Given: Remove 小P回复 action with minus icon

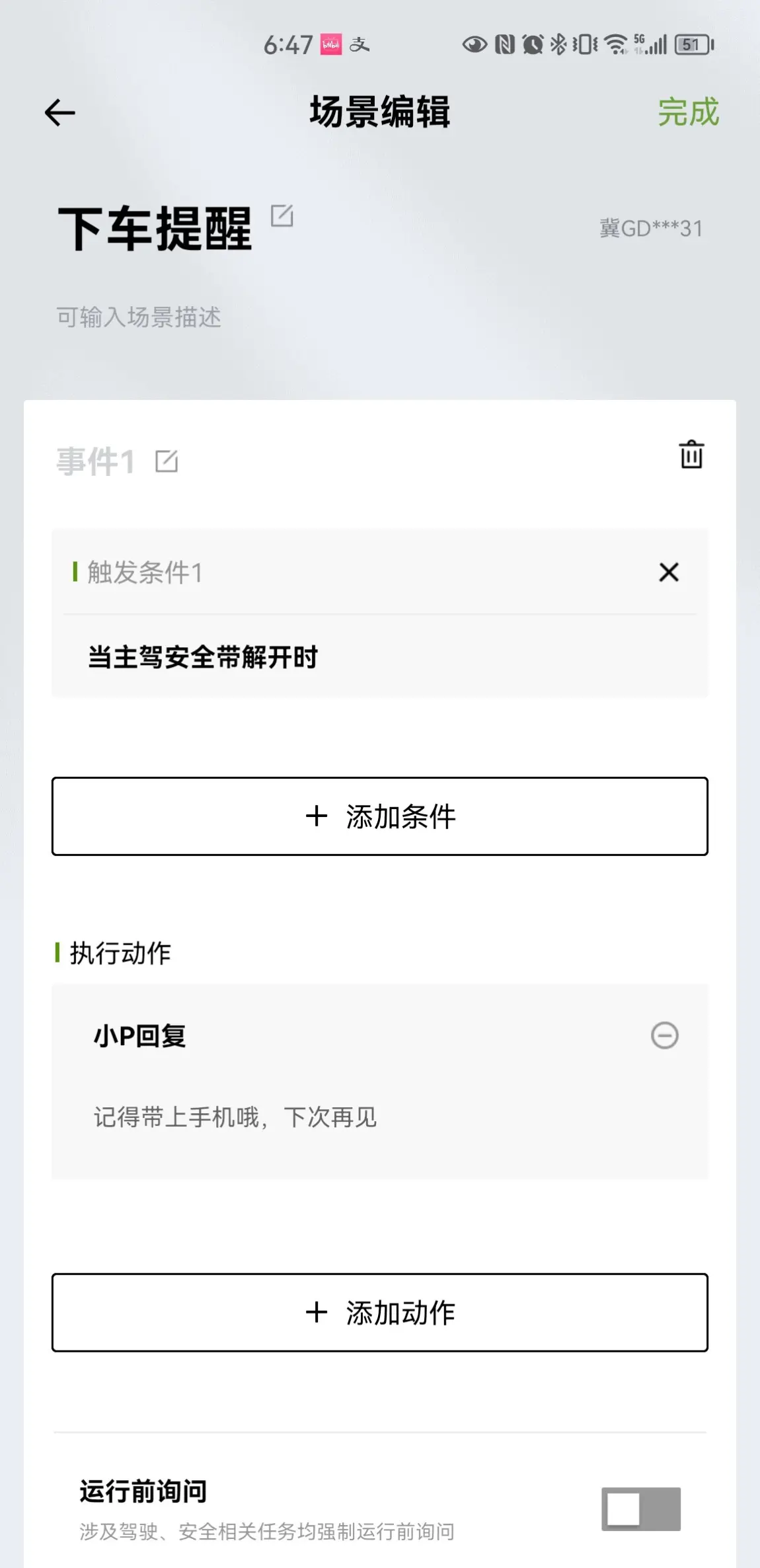Looking at the screenshot, I should (x=665, y=1035).
